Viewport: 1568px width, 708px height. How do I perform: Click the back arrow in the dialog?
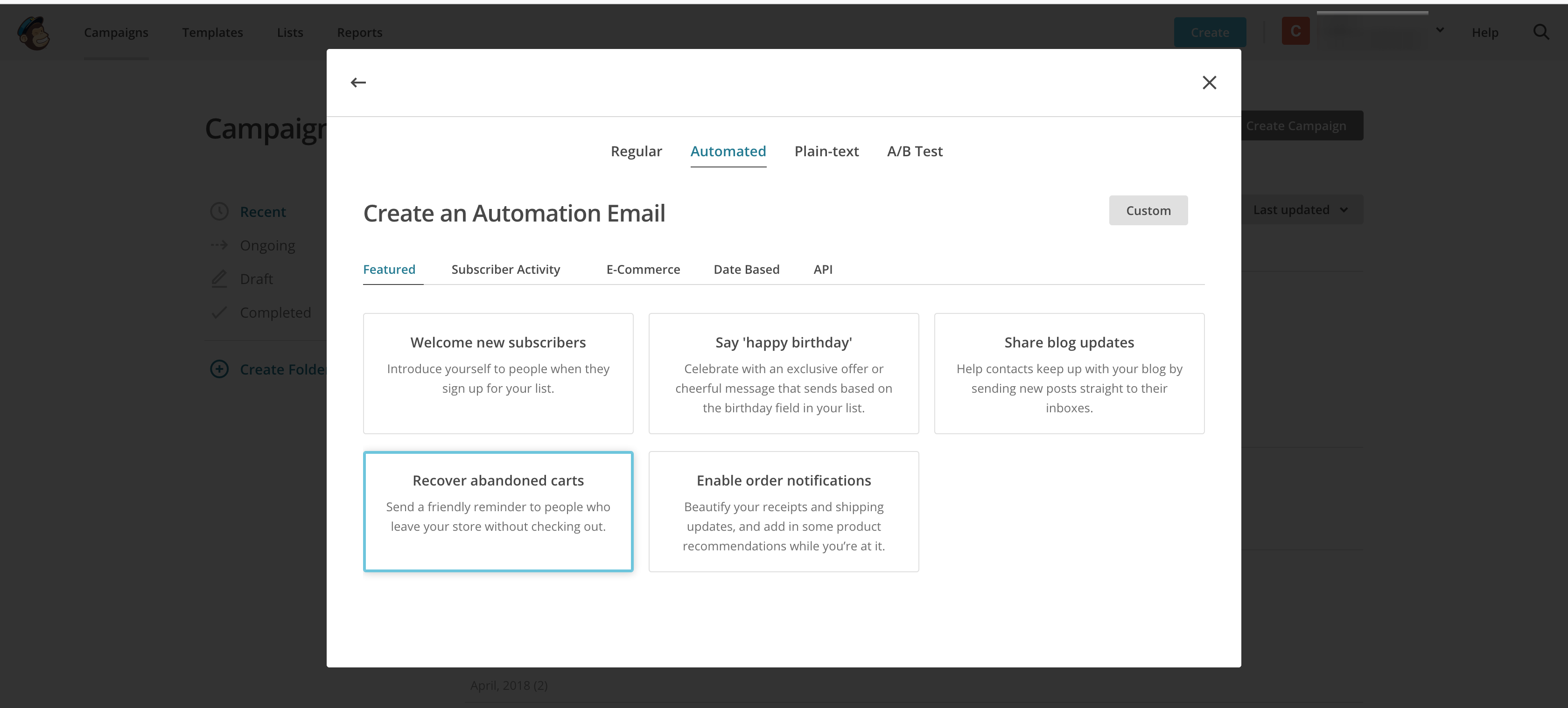358,83
